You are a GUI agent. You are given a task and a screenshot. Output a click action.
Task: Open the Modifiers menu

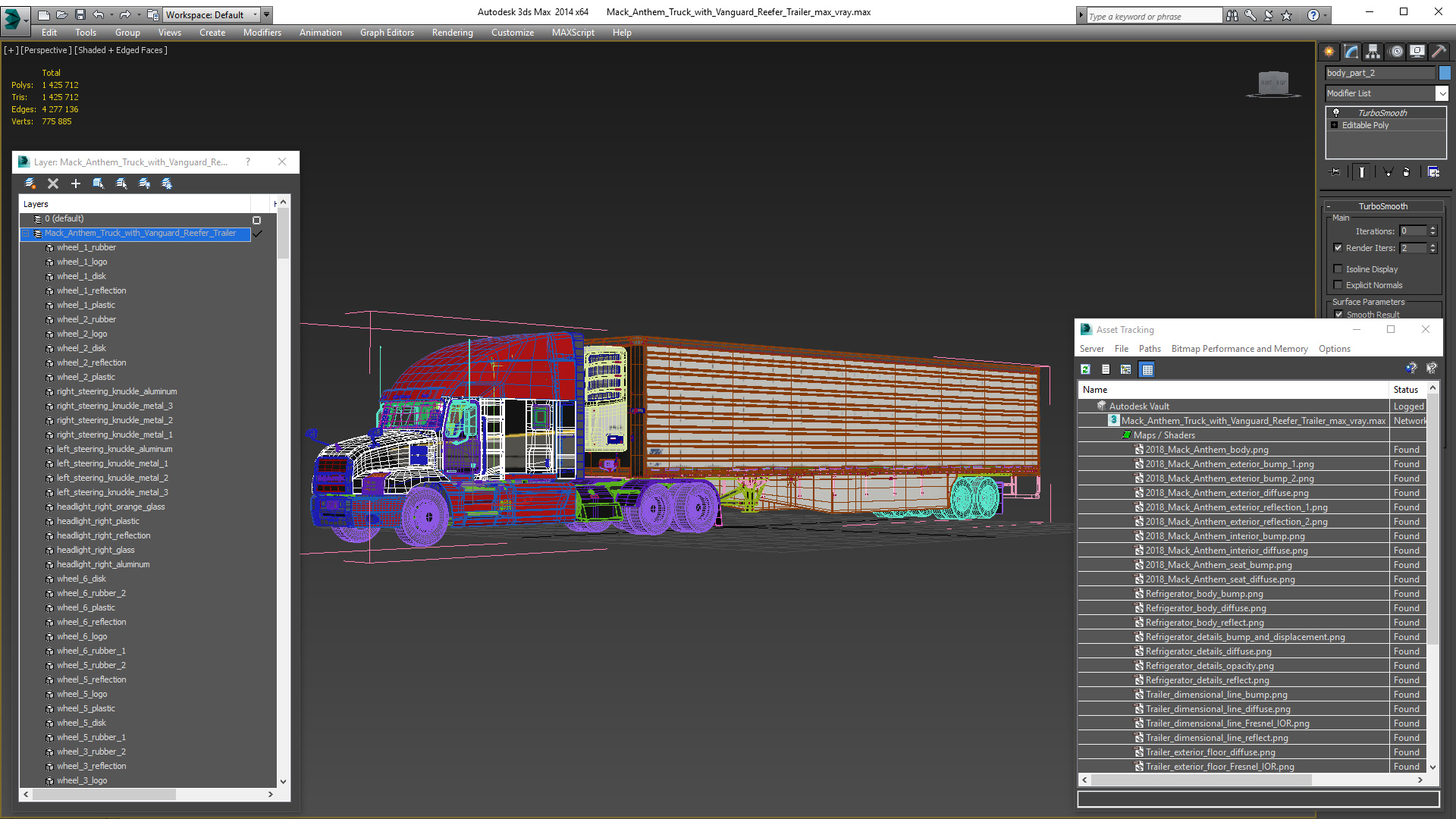262,33
